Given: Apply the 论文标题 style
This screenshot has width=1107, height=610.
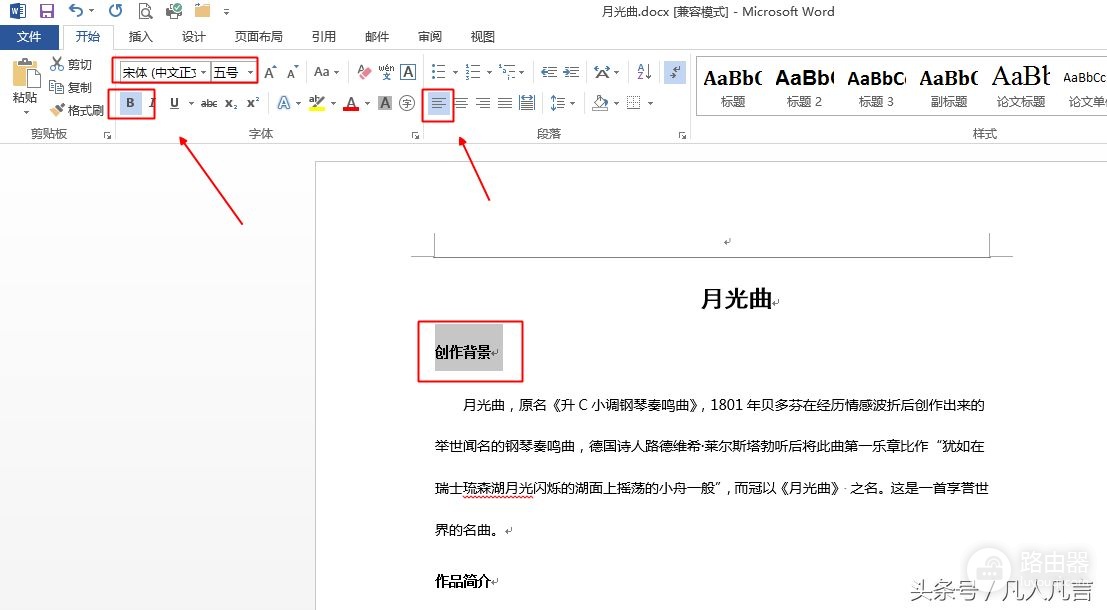Looking at the screenshot, I should [1021, 86].
